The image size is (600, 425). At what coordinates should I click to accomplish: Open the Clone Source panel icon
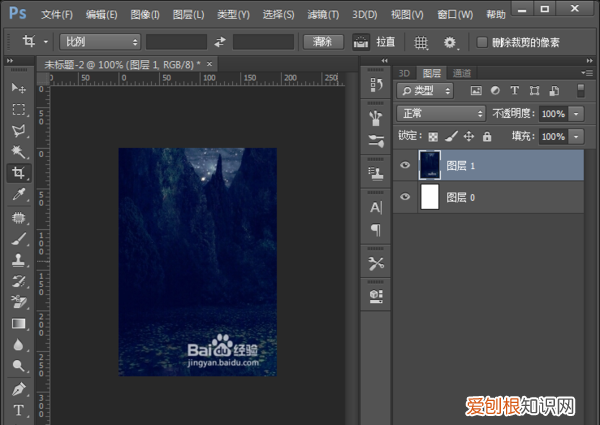point(376,174)
